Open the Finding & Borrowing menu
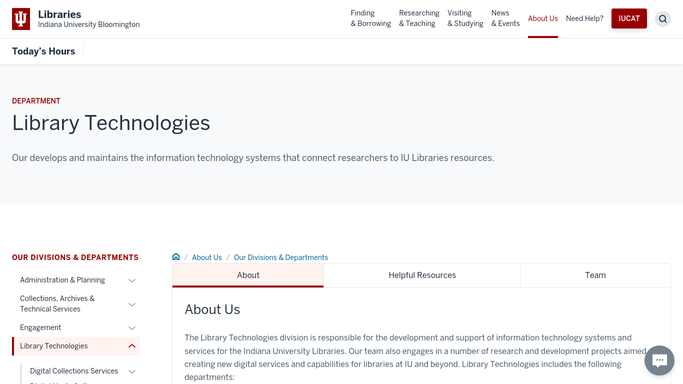Viewport: 683px width, 384px height. tap(371, 18)
